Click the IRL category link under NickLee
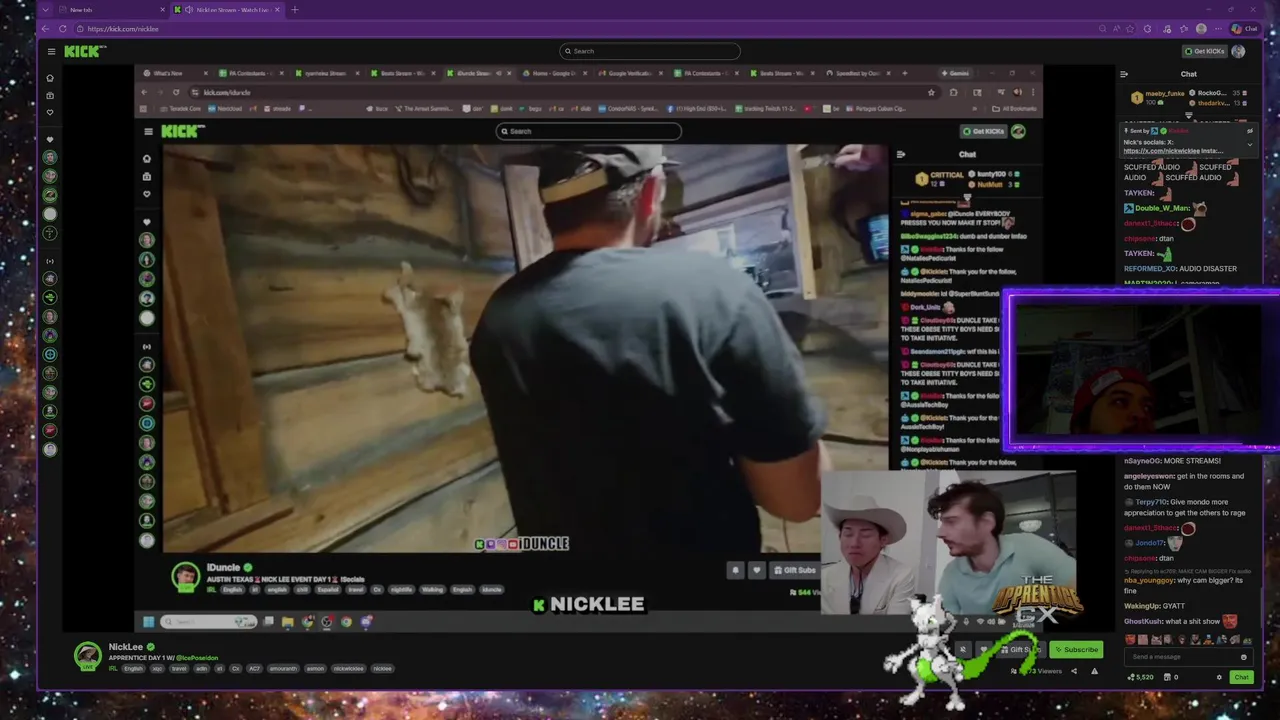 114,668
